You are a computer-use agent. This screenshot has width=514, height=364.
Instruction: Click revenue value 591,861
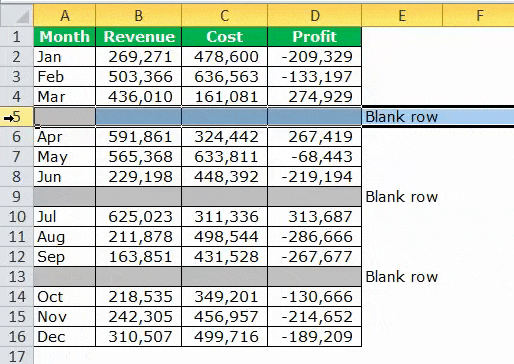click(138, 137)
